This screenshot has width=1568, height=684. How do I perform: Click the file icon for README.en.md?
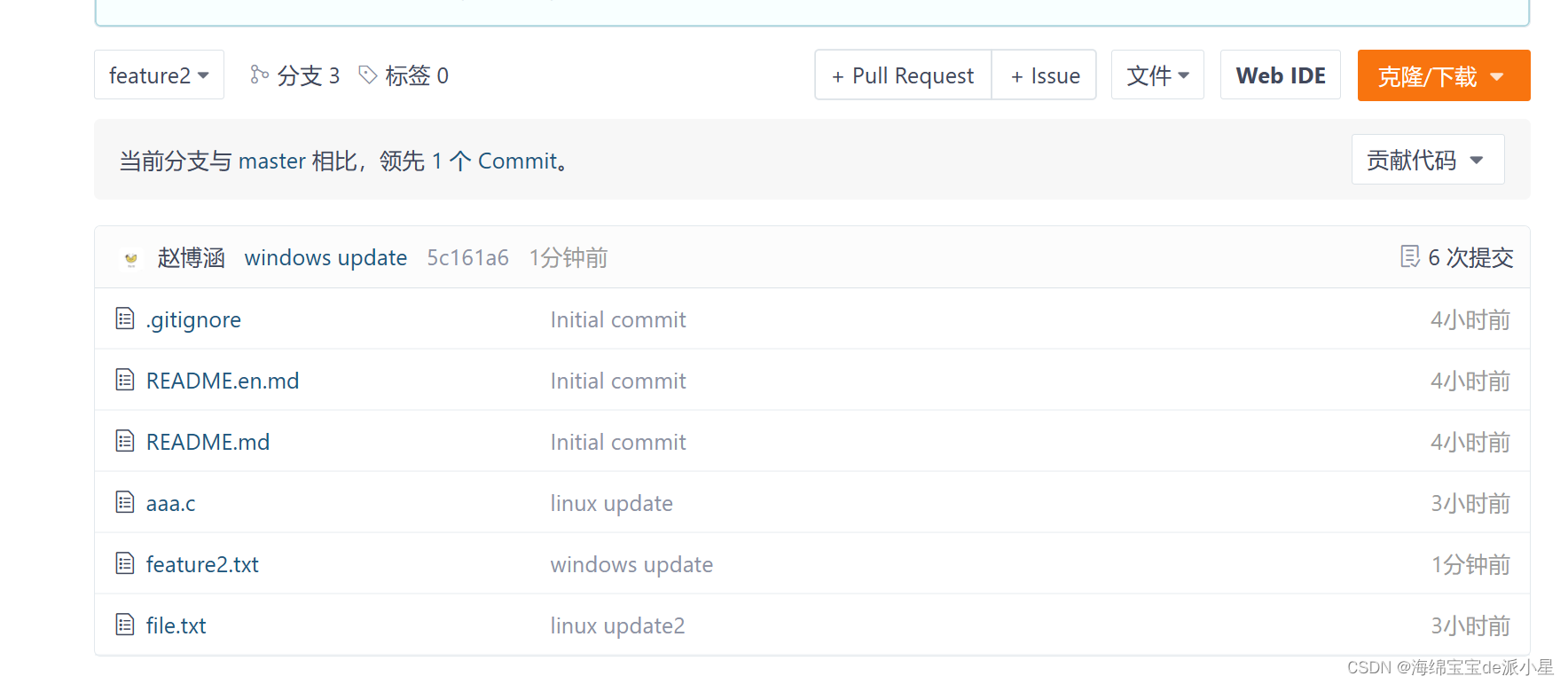(125, 380)
